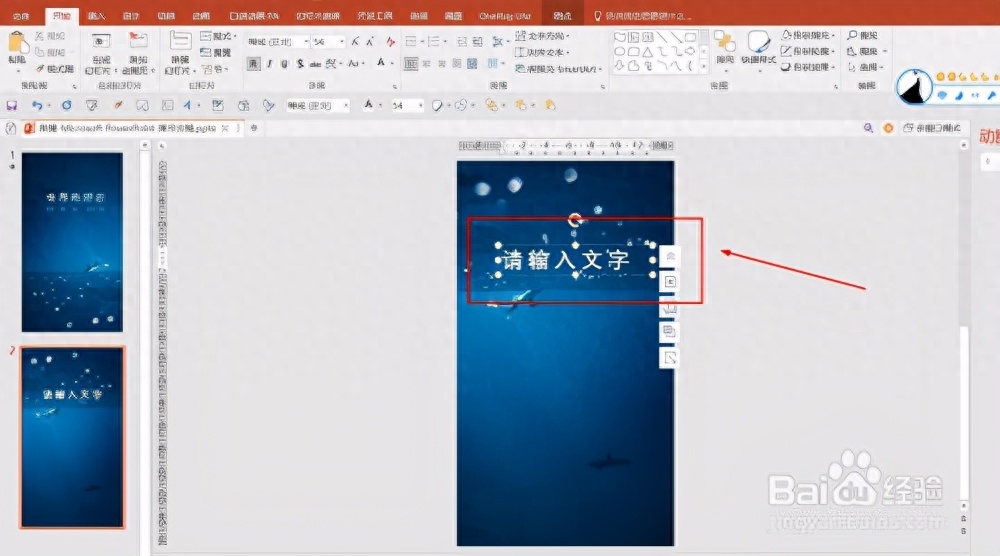Image resolution: width=1000 pixels, height=556 pixels.
Task: Pick the triangle shape from shapes gallery
Action: coord(647,52)
